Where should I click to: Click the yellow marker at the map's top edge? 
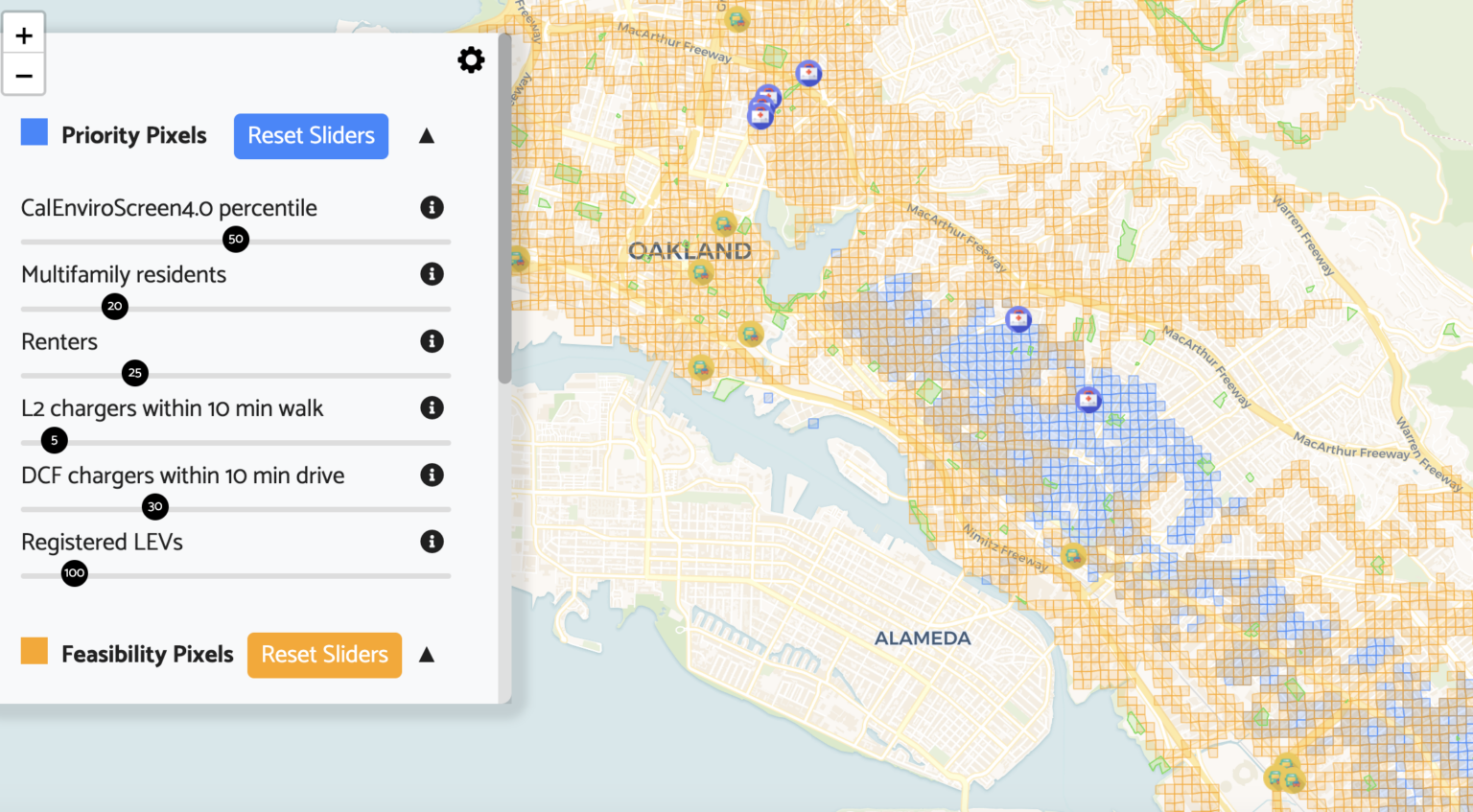coord(736,19)
